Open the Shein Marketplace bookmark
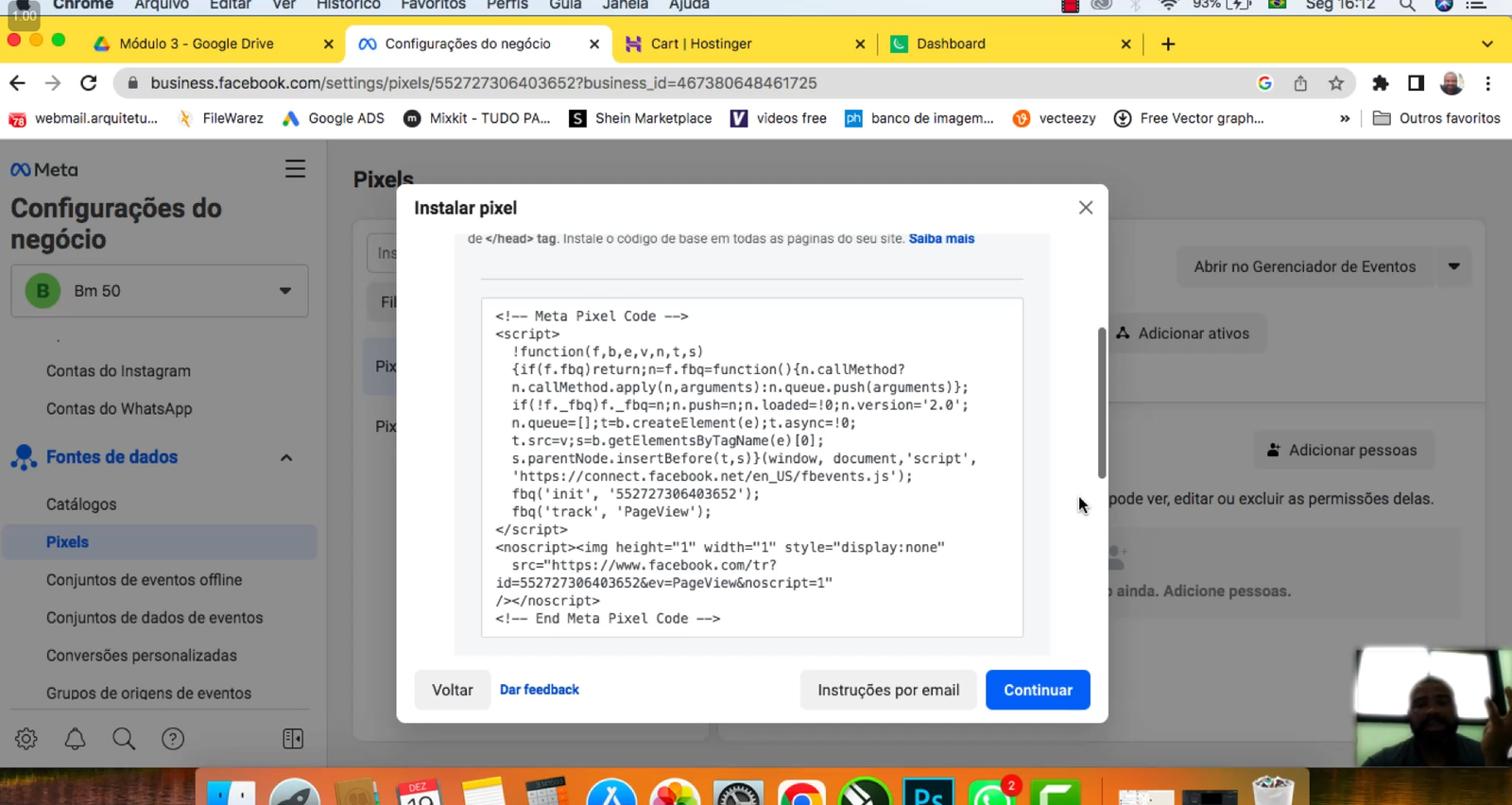 (641, 118)
